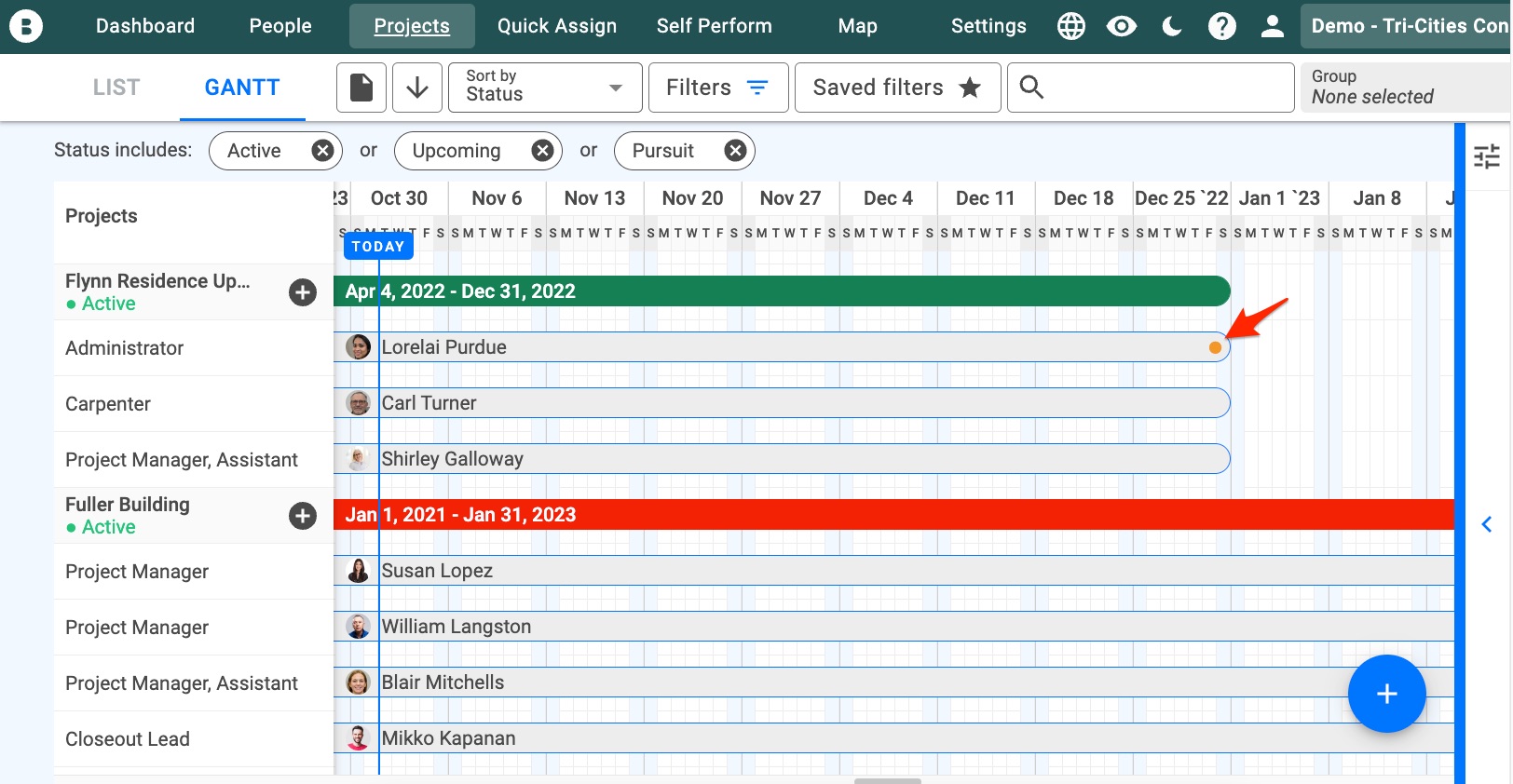Click the document report icon button
Screen dimensions: 1513x784
(x=361, y=88)
